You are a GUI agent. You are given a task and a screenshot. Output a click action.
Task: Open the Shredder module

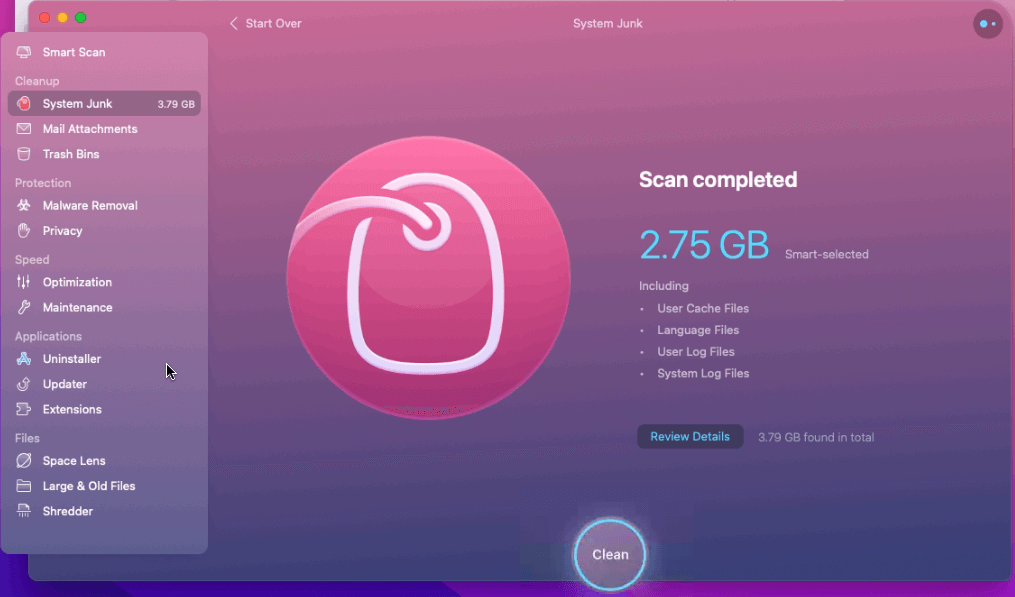point(104,511)
